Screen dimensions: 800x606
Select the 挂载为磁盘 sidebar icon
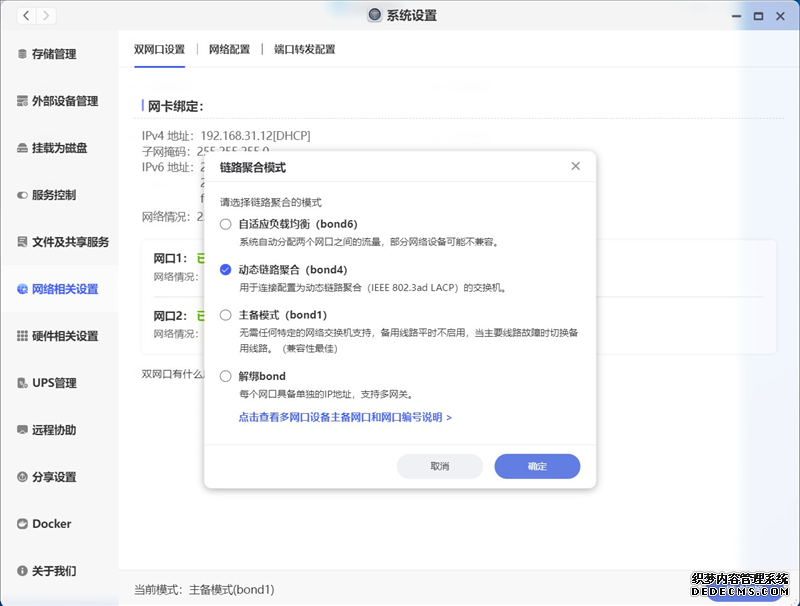pyautogui.click(x=22, y=148)
